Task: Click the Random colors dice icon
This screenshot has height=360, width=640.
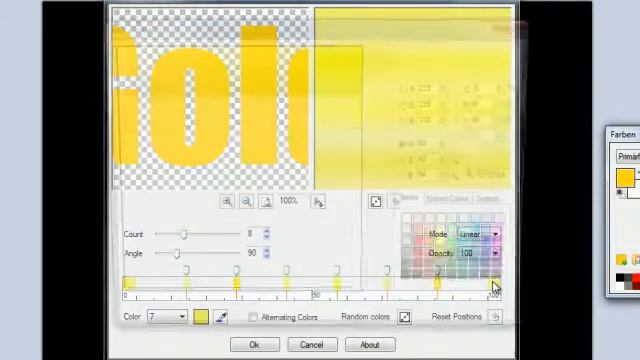Action: pyautogui.click(x=404, y=317)
